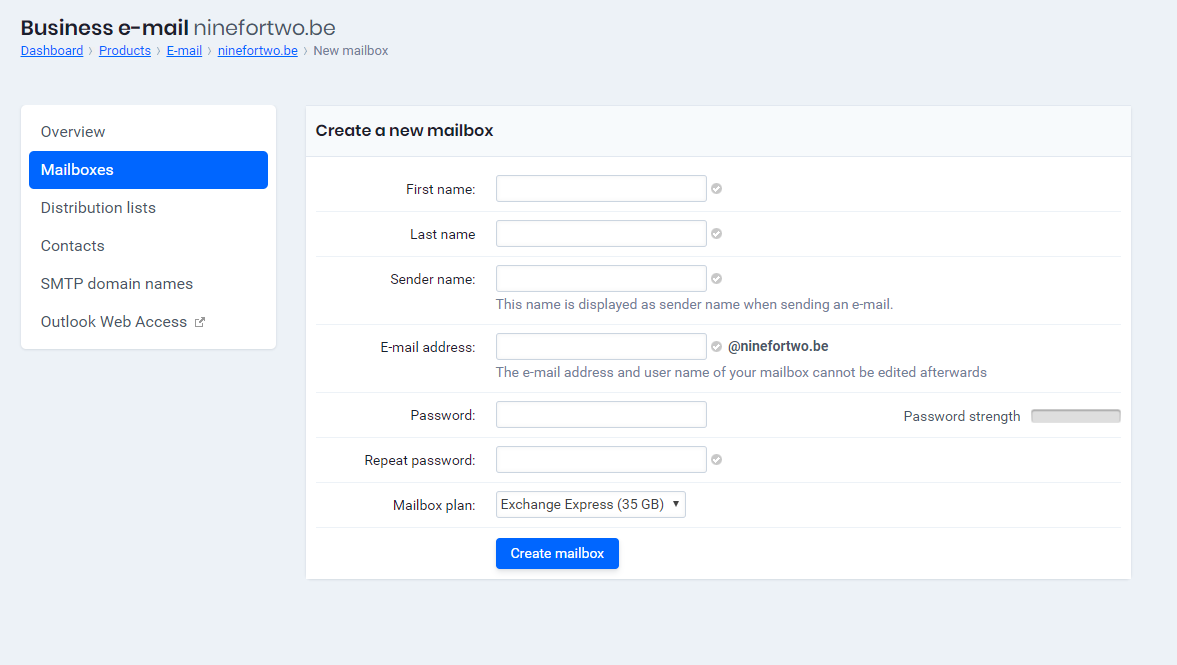Click the validation check icon beside E-mail address

pyautogui.click(x=717, y=347)
